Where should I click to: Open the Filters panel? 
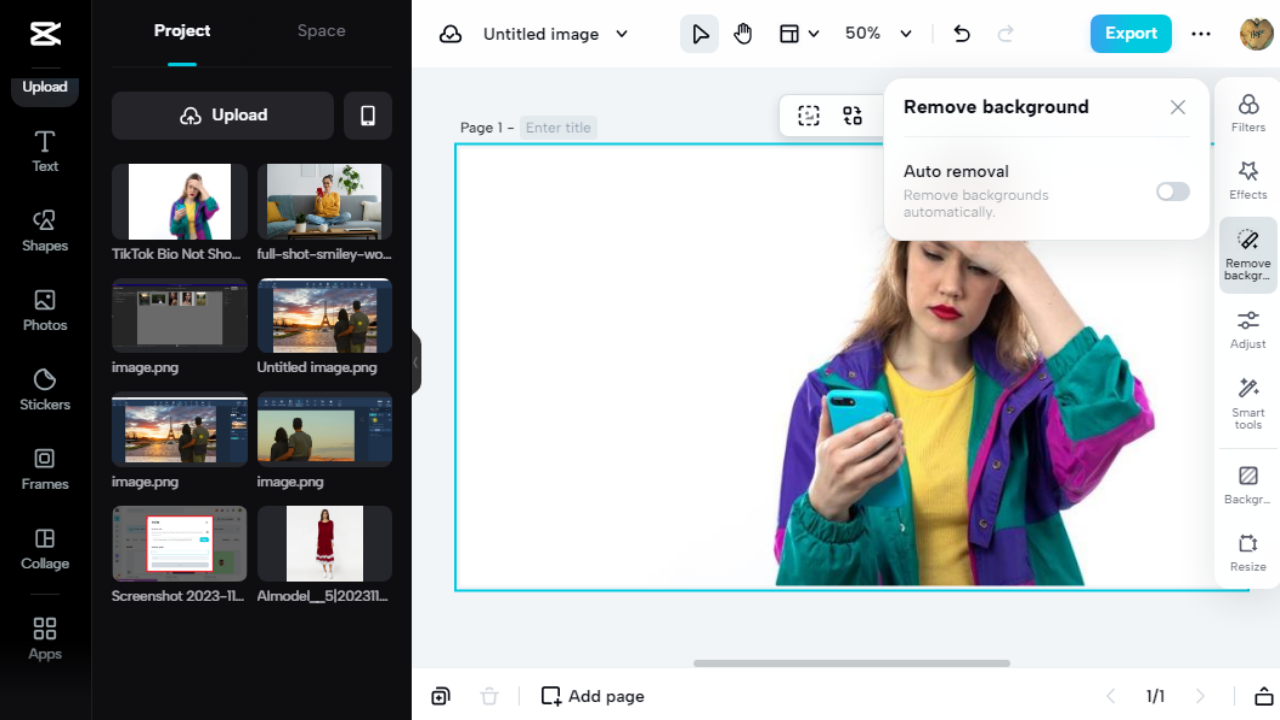pos(1247,113)
